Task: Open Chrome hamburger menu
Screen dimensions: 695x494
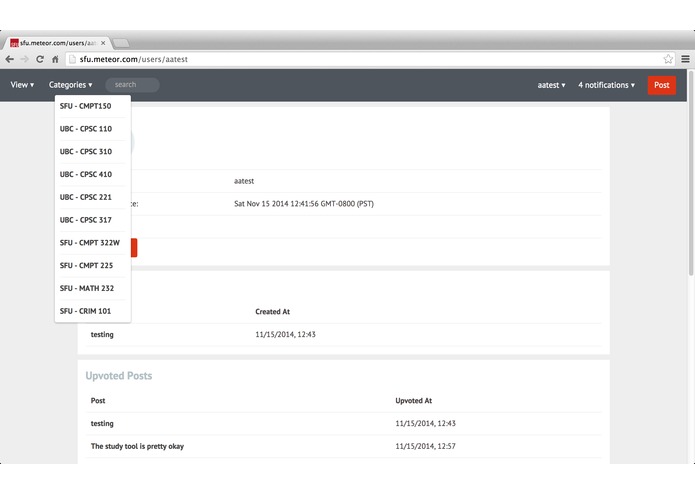Action: [x=685, y=59]
